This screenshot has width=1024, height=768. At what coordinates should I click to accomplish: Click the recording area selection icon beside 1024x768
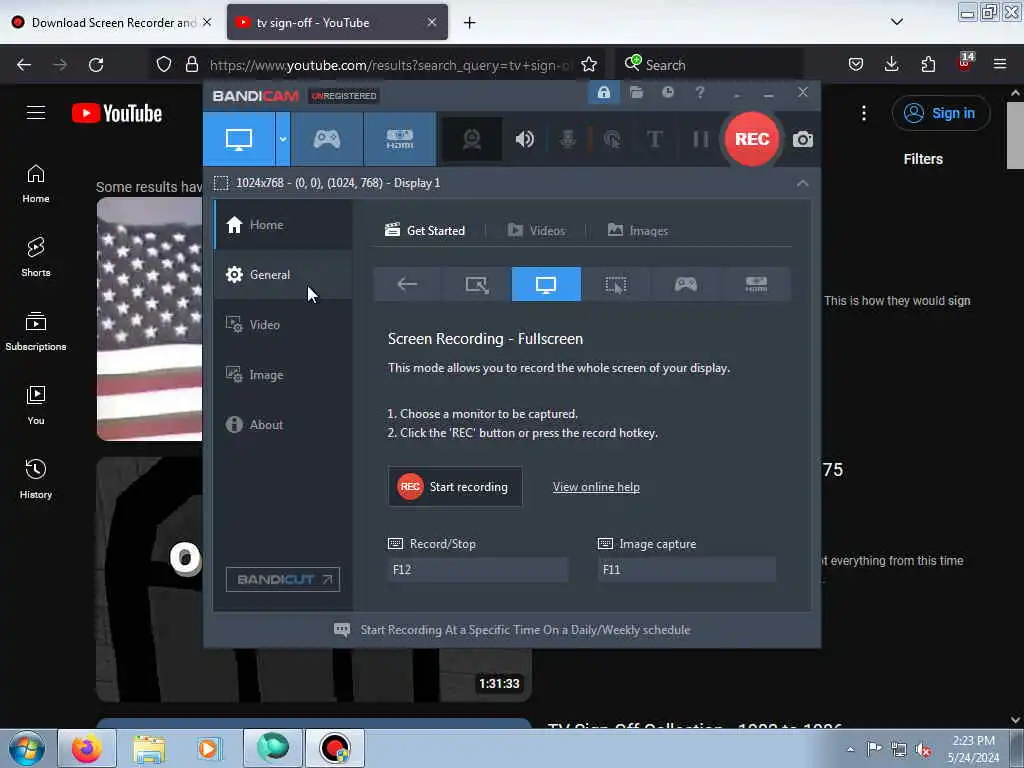(221, 183)
